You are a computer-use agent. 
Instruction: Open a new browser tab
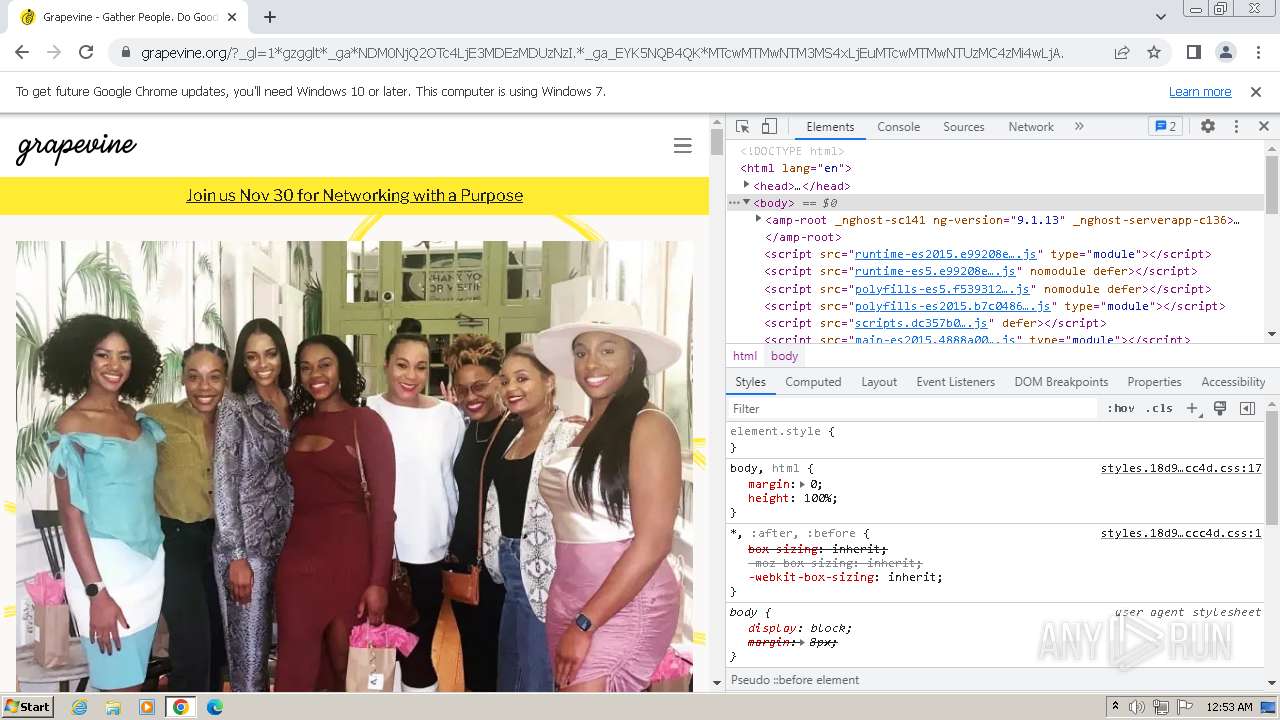pyautogui.click(x=270, y=17)
